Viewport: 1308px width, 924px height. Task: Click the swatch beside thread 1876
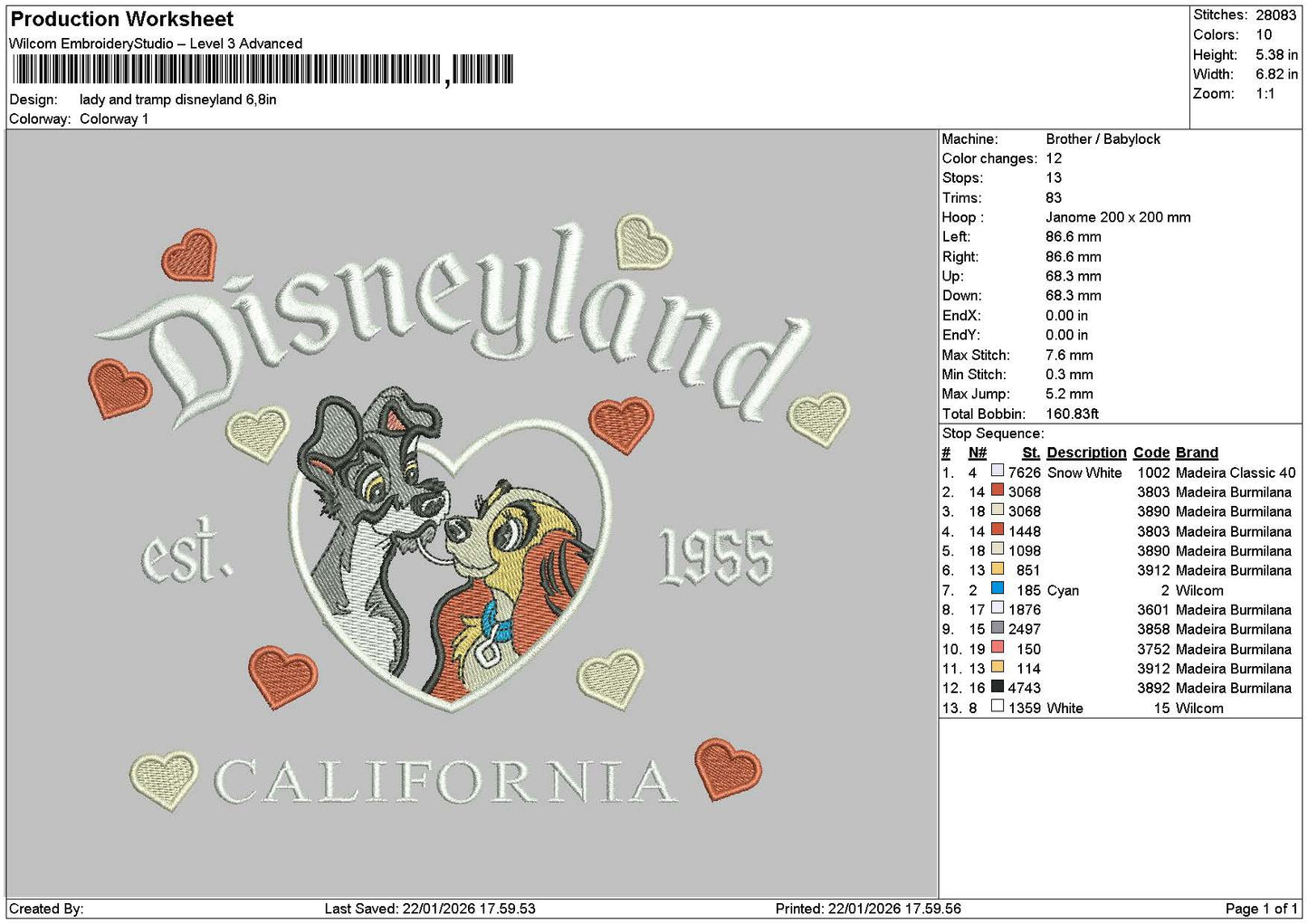[x=998, y=608]
